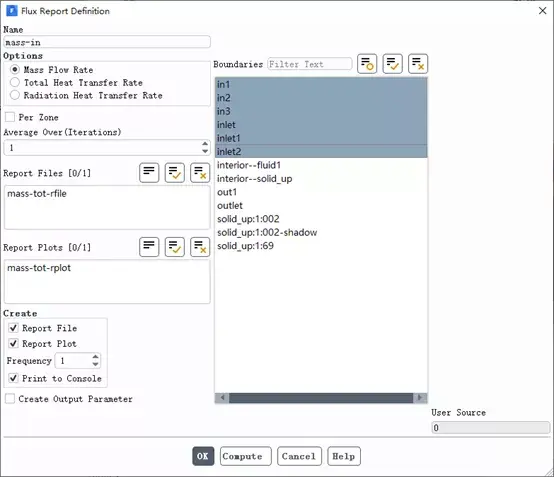Increase the Frequency spinner value
The image size is (554, 477).
(95, 357)
